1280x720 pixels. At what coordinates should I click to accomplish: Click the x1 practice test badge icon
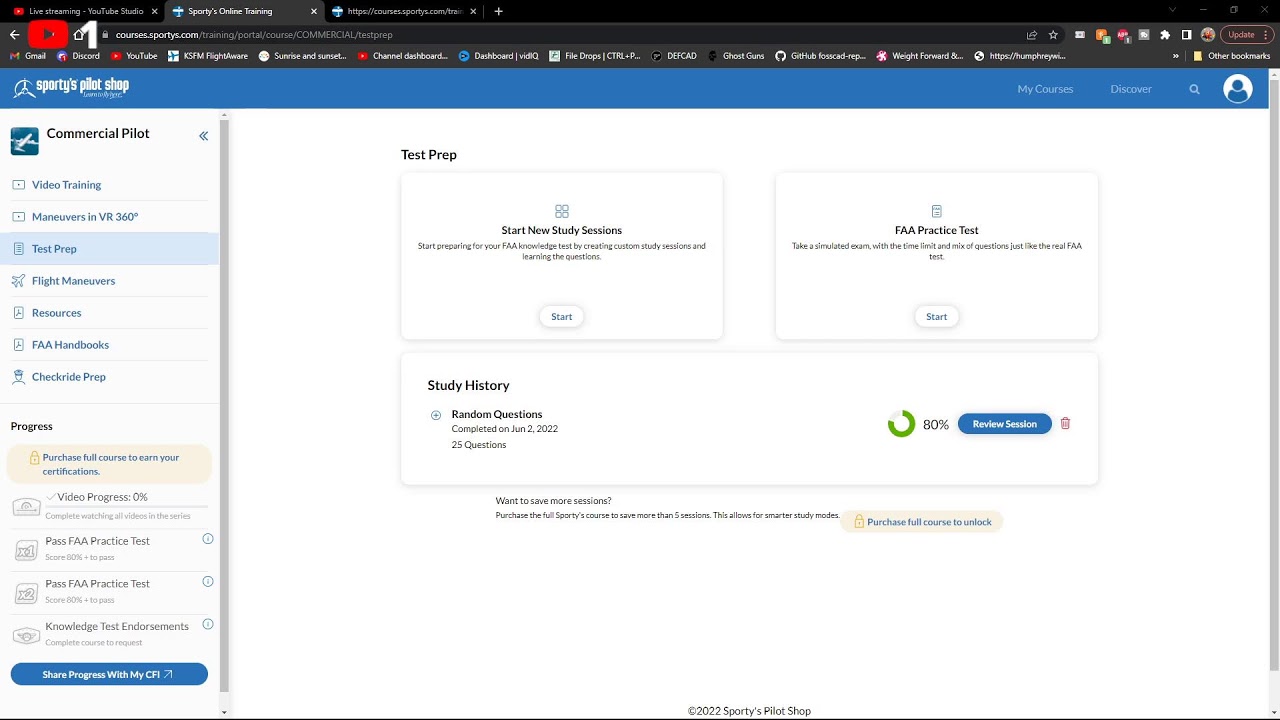(26, 551)
